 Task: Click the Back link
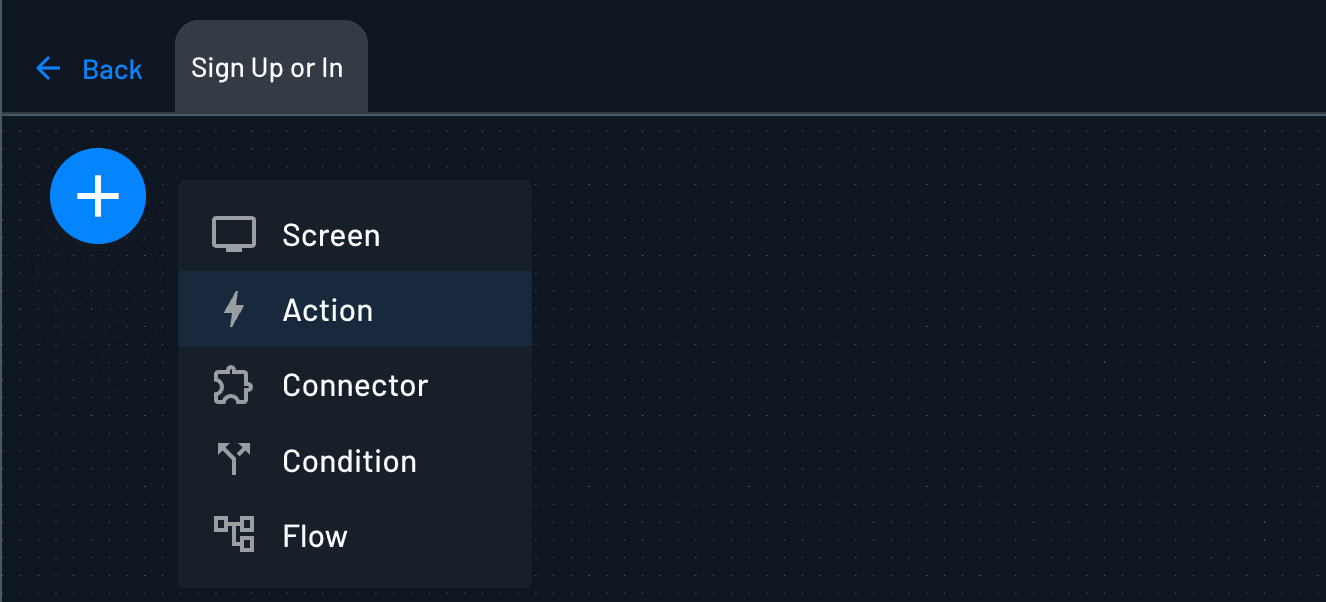point(111,69)
